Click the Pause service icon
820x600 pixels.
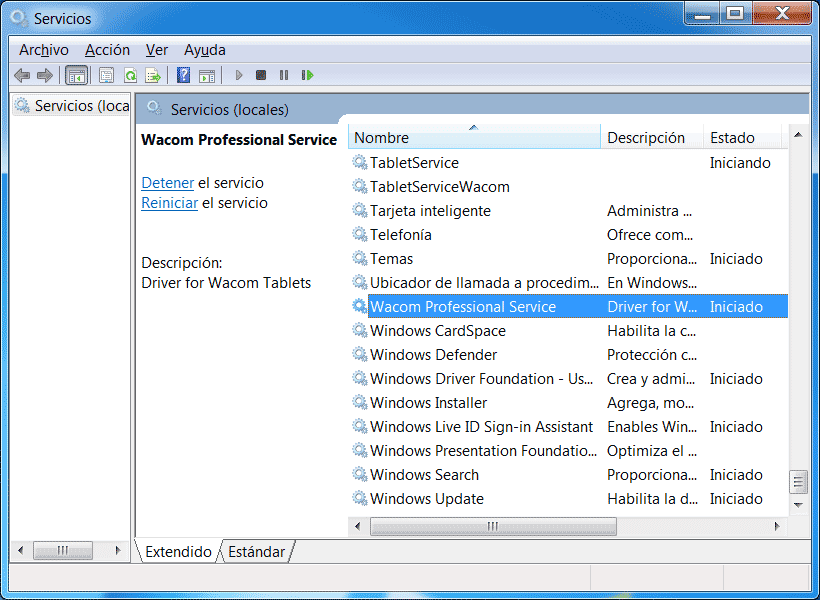pyautogui.click(x=284, y=75)
